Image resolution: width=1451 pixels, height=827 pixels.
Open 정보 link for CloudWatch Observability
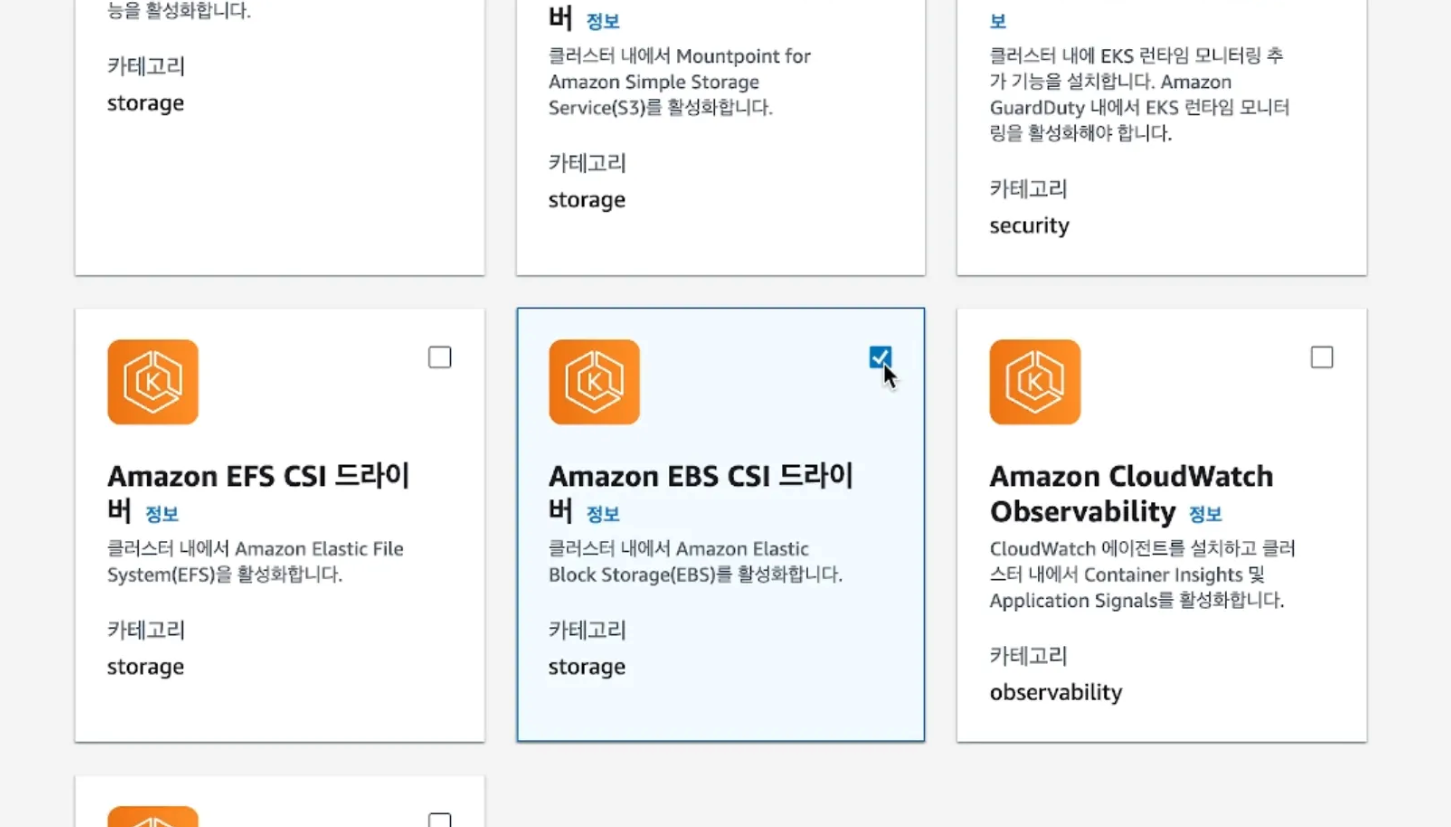1205,514
